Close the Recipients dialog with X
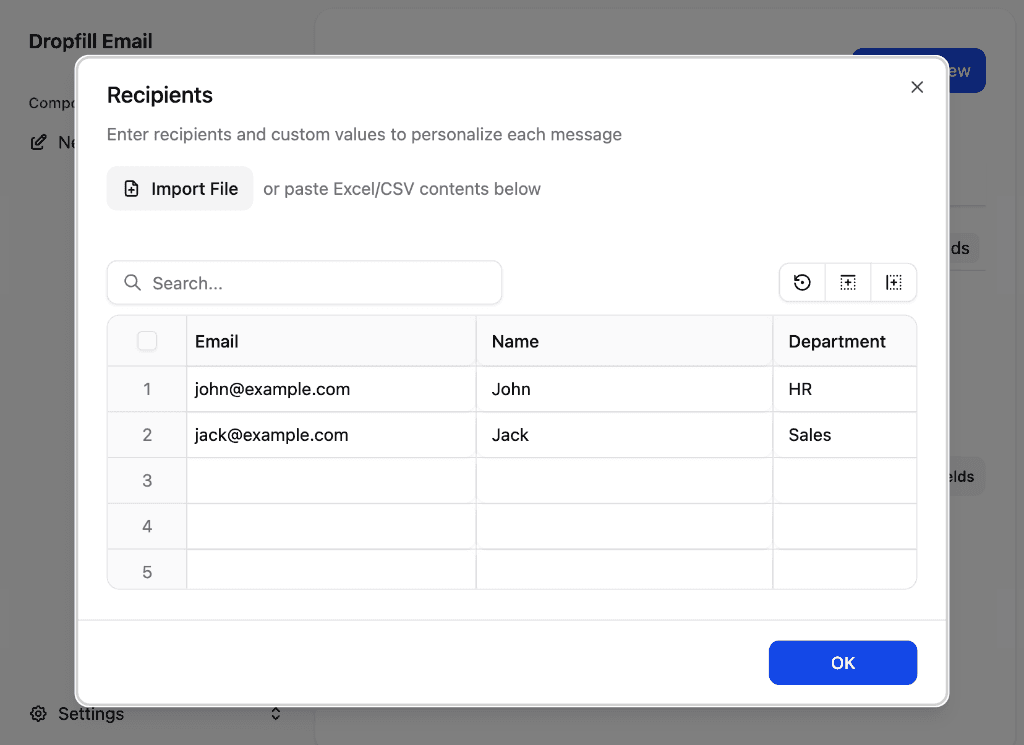This screenshot has height=745, width=1024. pos(917,87)
